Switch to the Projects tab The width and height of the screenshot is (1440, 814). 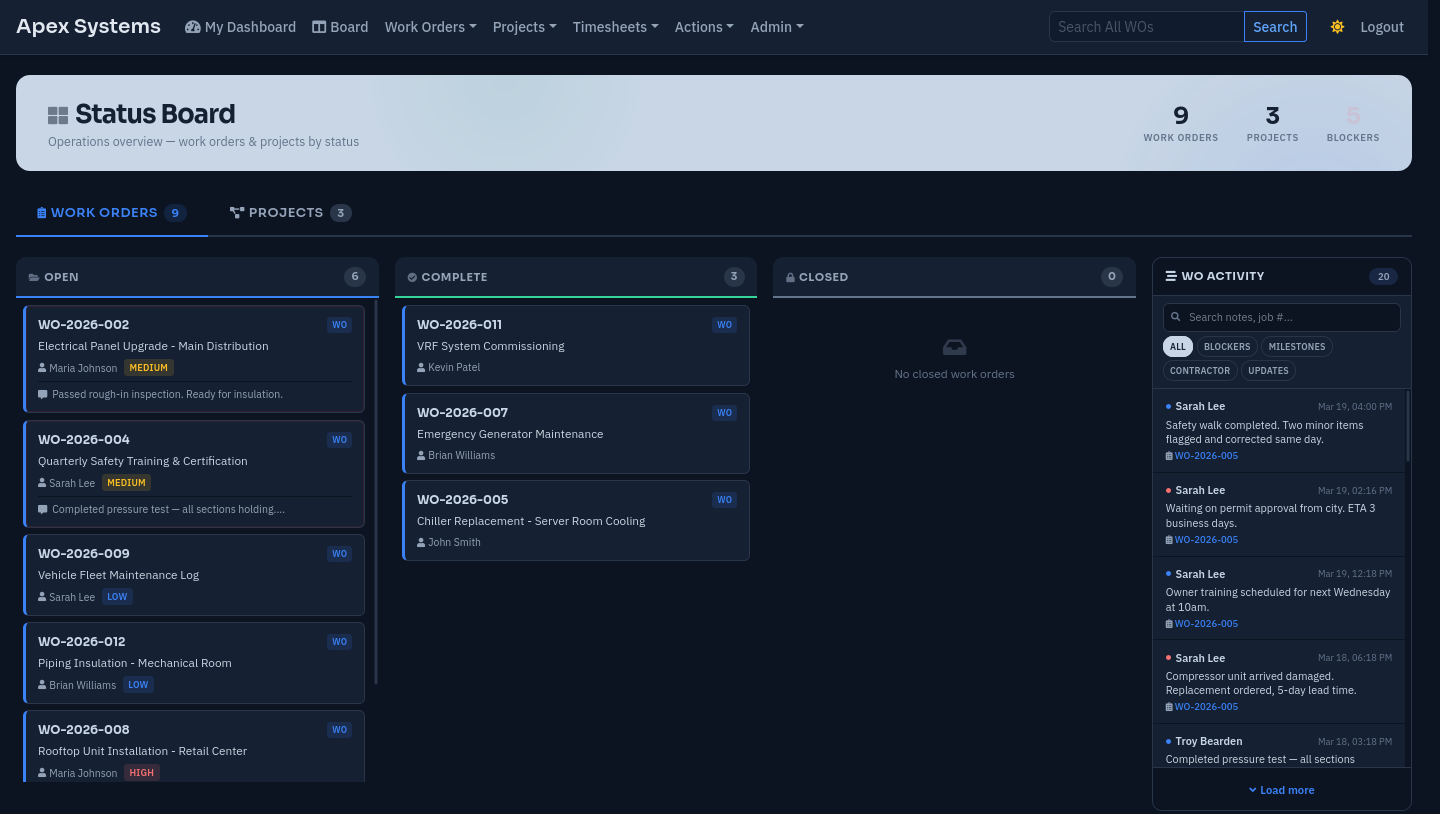289,213
